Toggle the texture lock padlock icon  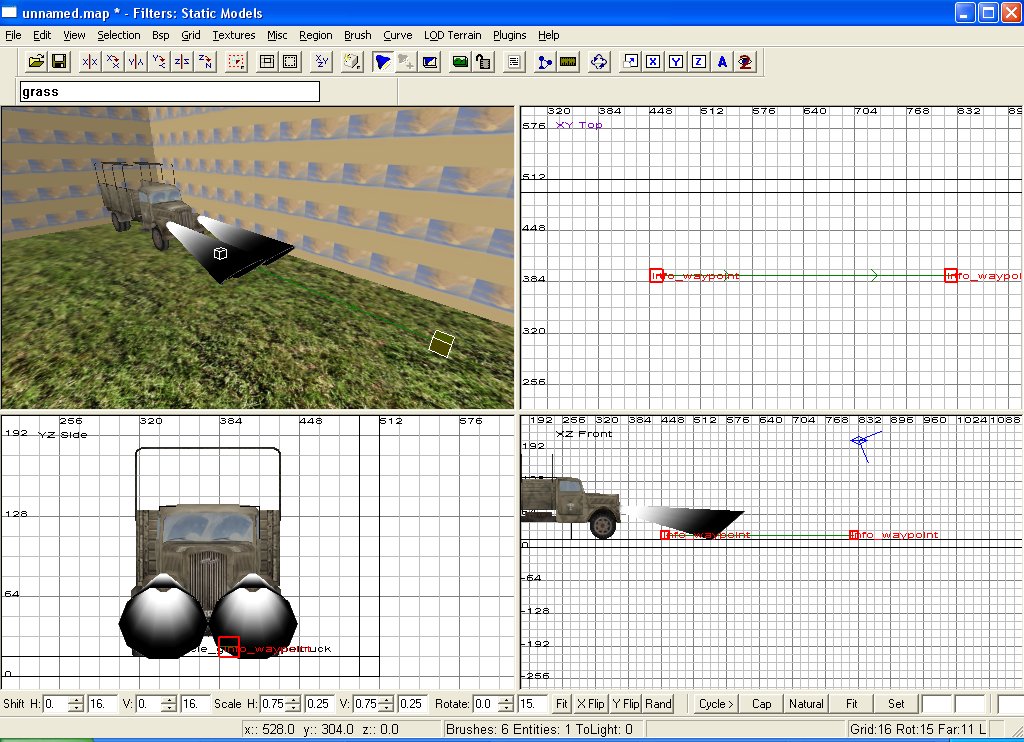(x=483, y=62)
